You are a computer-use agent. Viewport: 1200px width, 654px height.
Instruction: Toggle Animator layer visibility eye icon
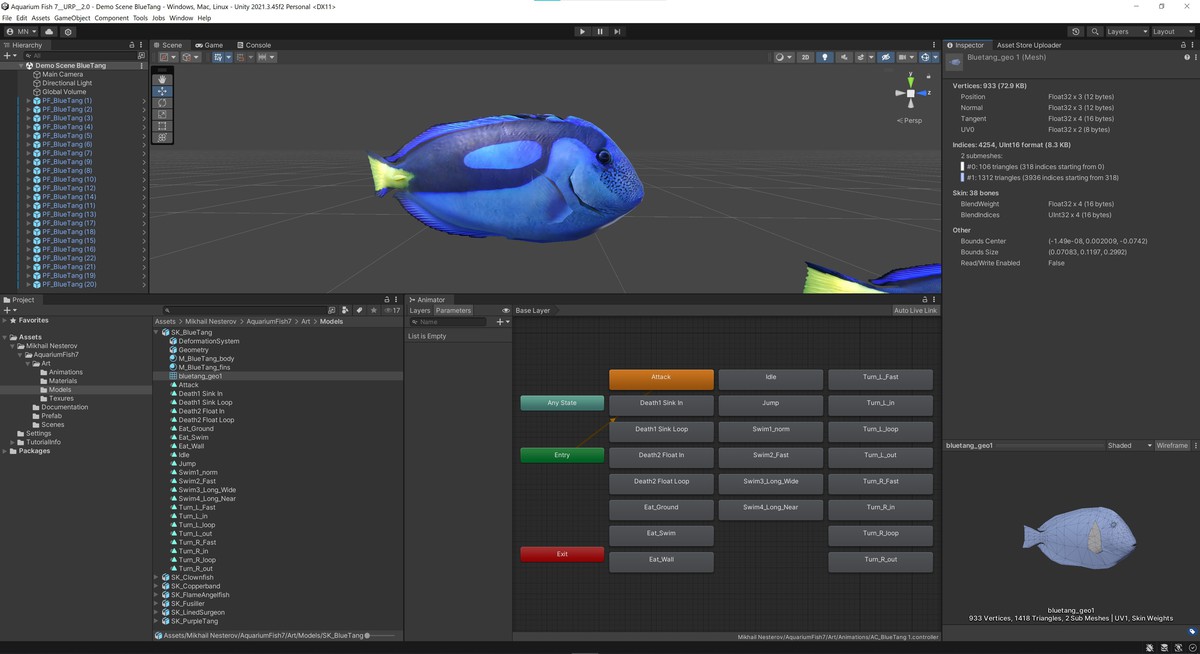click(506, 311)
